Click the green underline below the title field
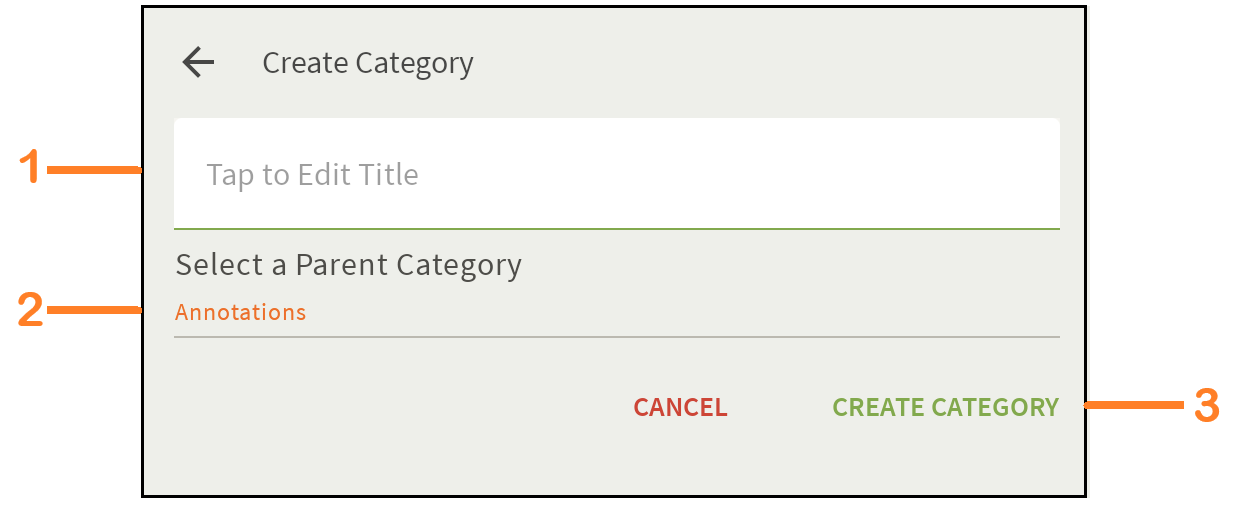1240x505 pixels. click(616, 229)
